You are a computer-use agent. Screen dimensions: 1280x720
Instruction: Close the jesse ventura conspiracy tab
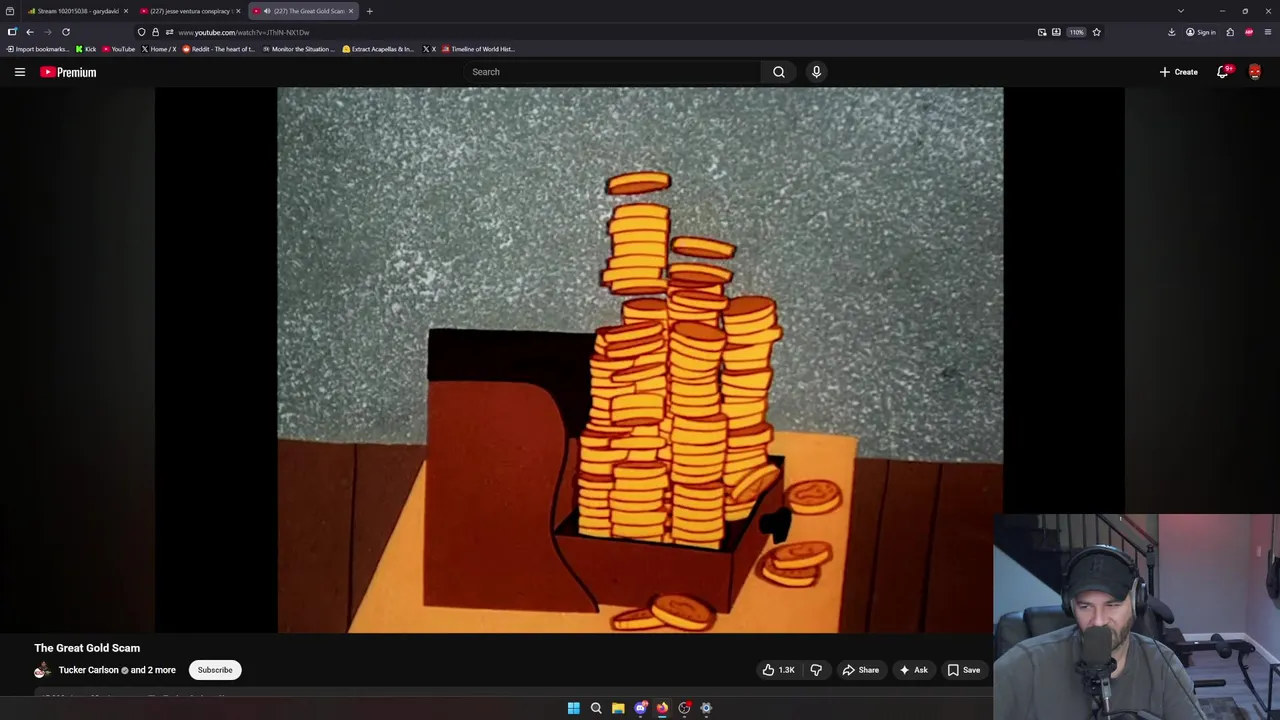pos(238,11)
